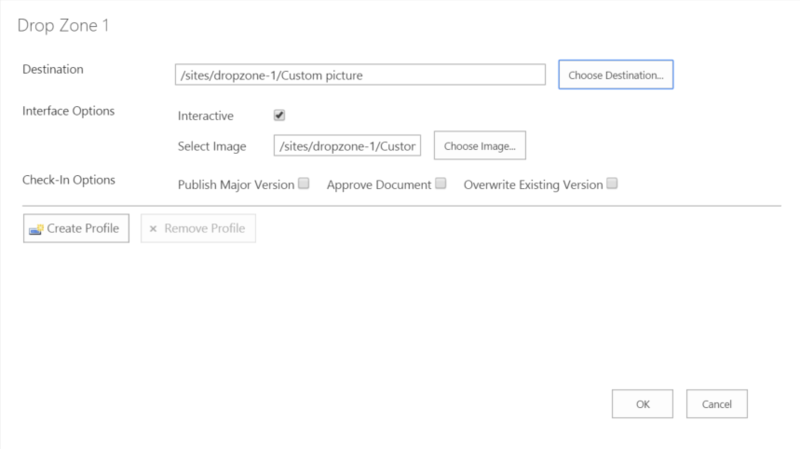Click the Remove Profile button text
This screenshot has height=449, width=800.
click(x=205, y=229)
